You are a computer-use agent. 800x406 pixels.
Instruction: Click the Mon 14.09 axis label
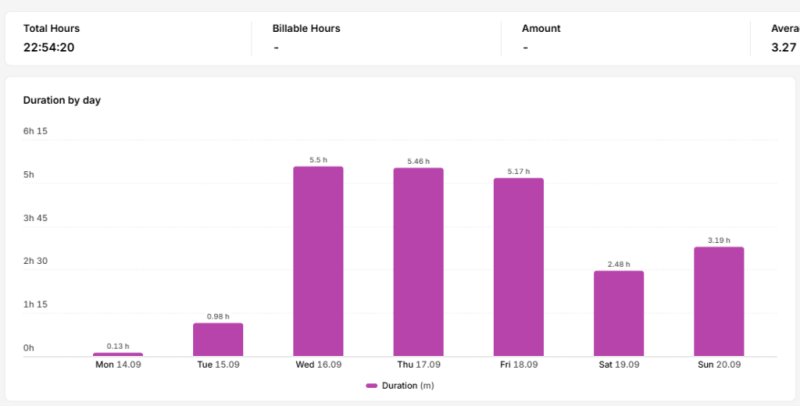point(118,365)
